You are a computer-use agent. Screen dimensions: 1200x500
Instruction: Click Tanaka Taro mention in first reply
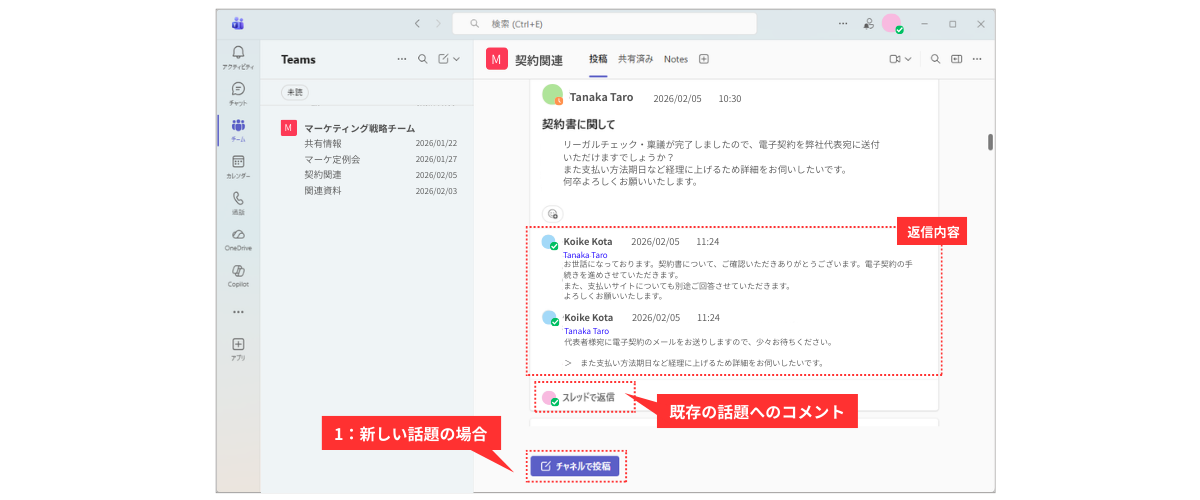pos(586,255)
